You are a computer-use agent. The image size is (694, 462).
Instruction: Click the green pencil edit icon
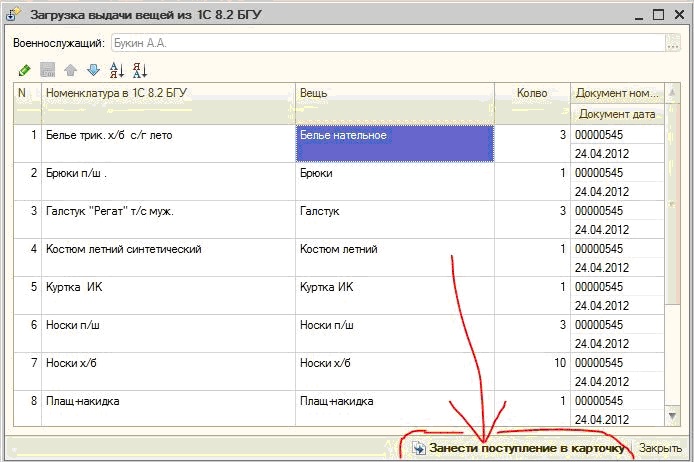coord(25,70)
